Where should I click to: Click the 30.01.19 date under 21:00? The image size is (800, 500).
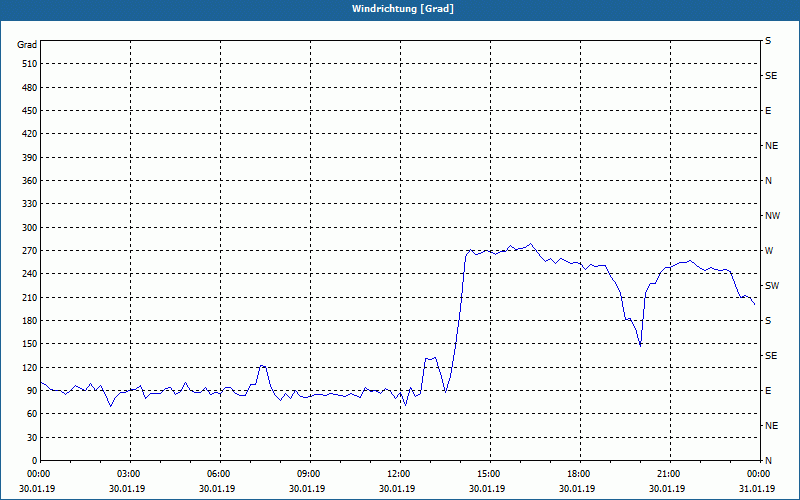667,489
